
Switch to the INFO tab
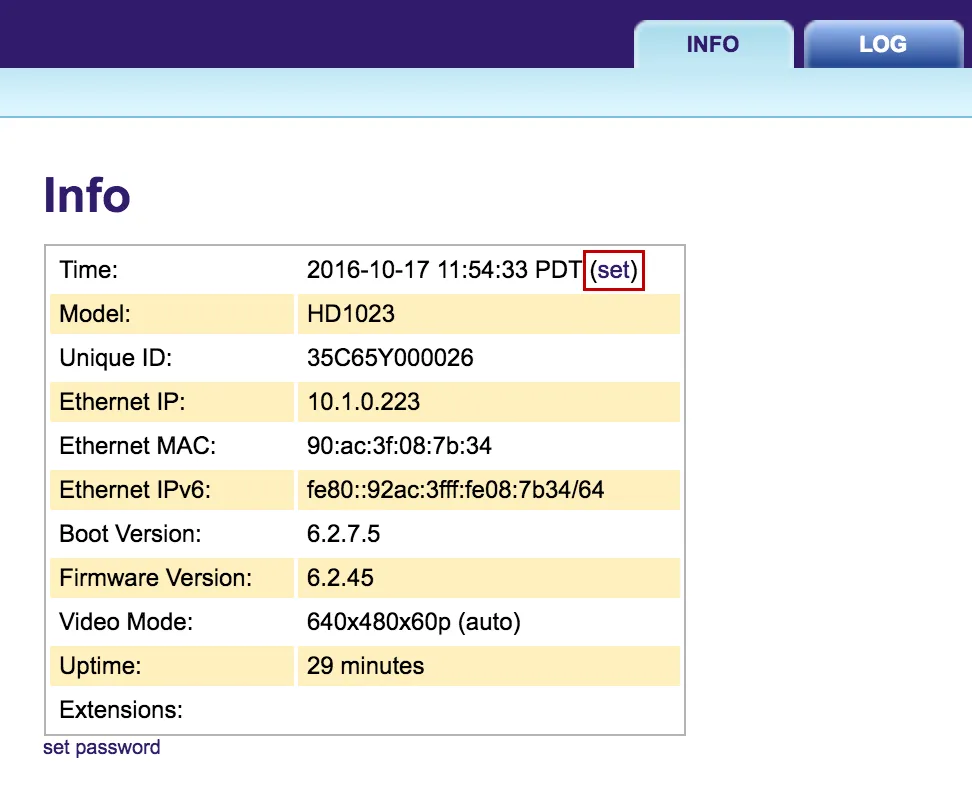point(713,44)
